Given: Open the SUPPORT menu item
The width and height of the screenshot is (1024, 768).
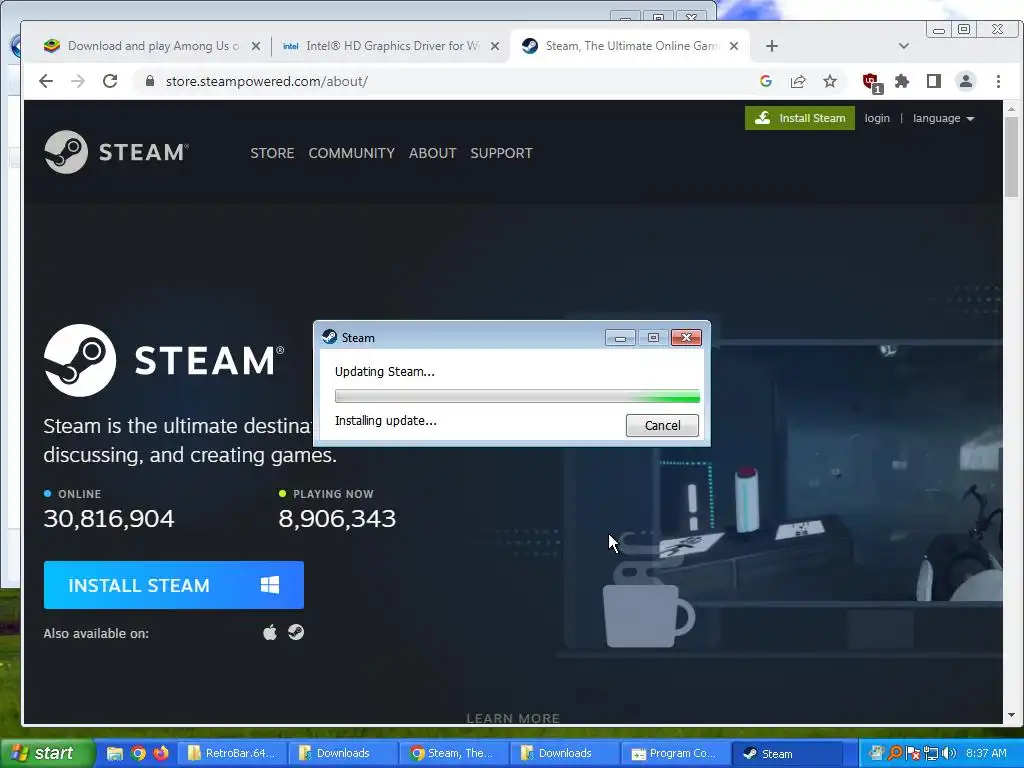Looking at the screenshot, I should pos(502,153).
